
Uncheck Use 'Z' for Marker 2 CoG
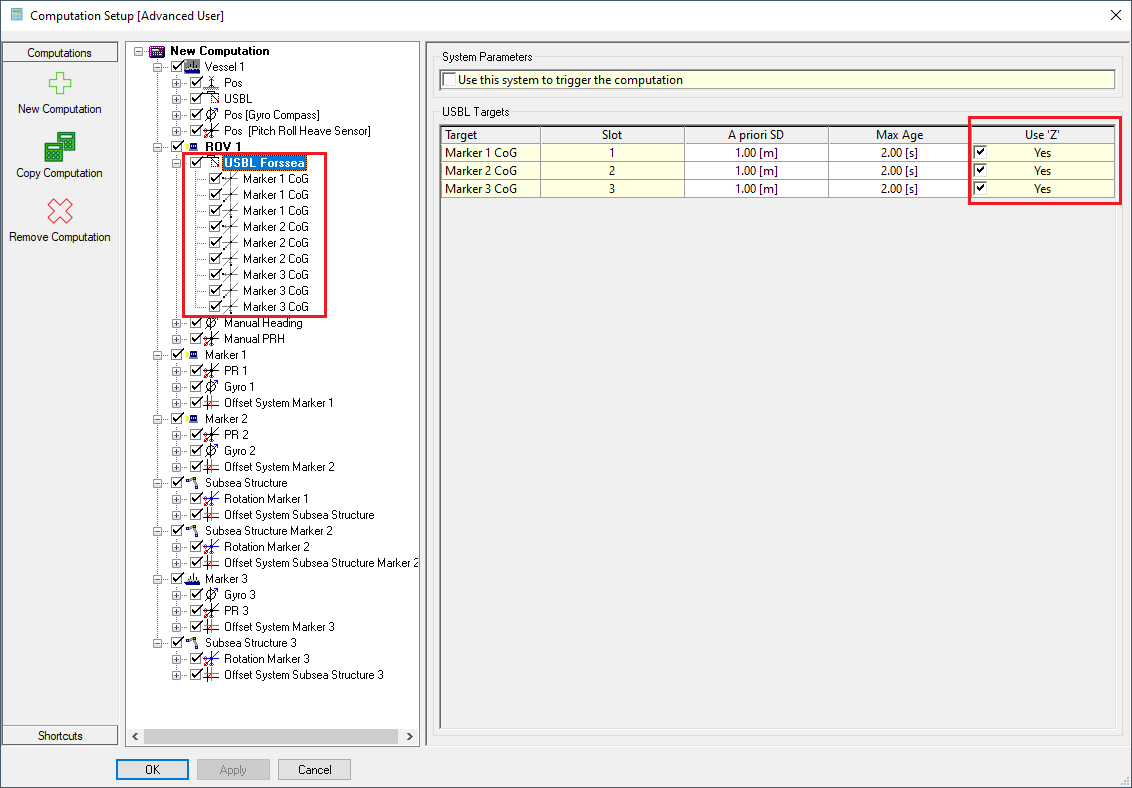pos(981,170)
